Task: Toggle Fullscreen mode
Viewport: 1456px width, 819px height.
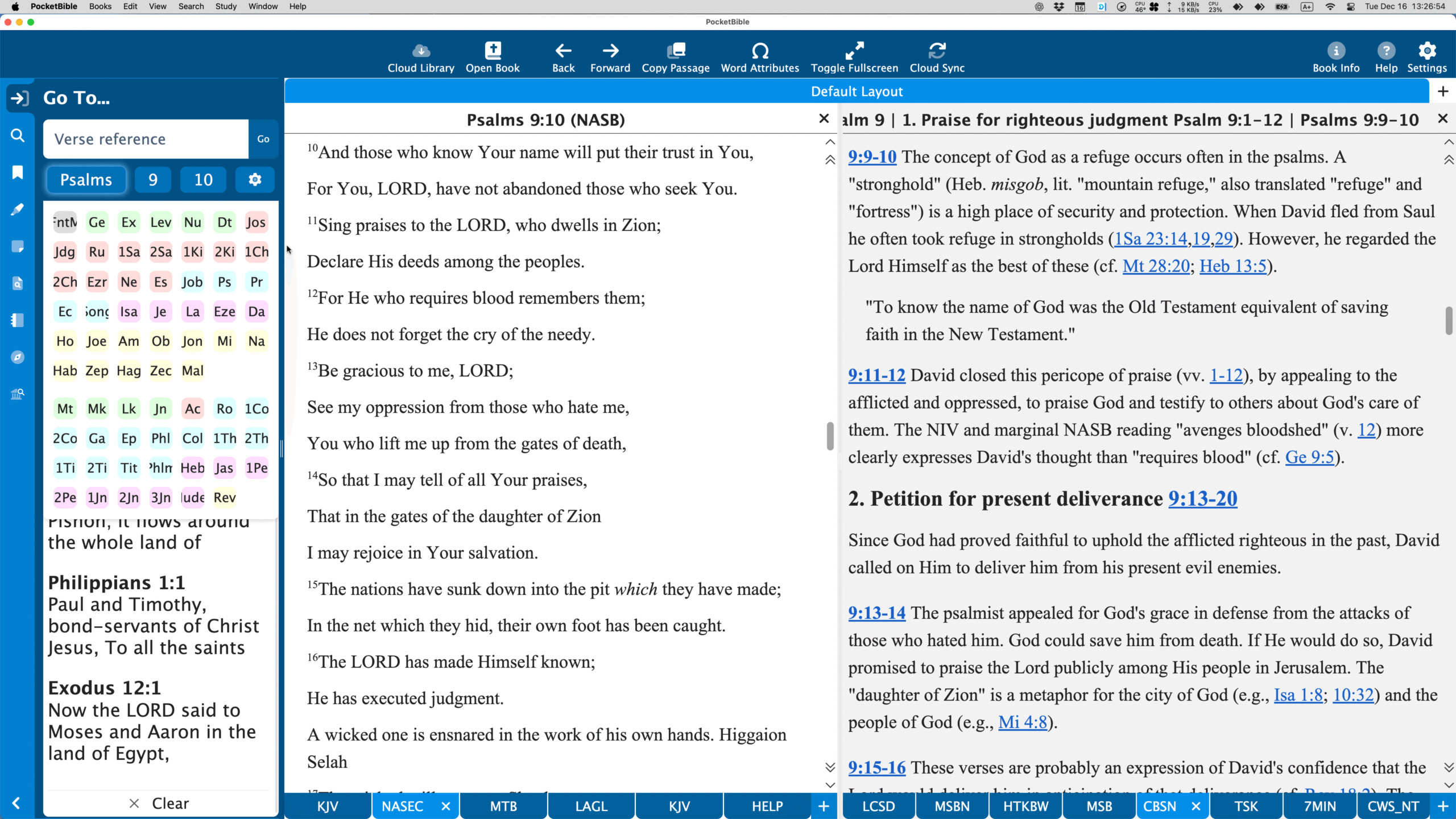Action: pyautogui.click(x=854, y=51)
